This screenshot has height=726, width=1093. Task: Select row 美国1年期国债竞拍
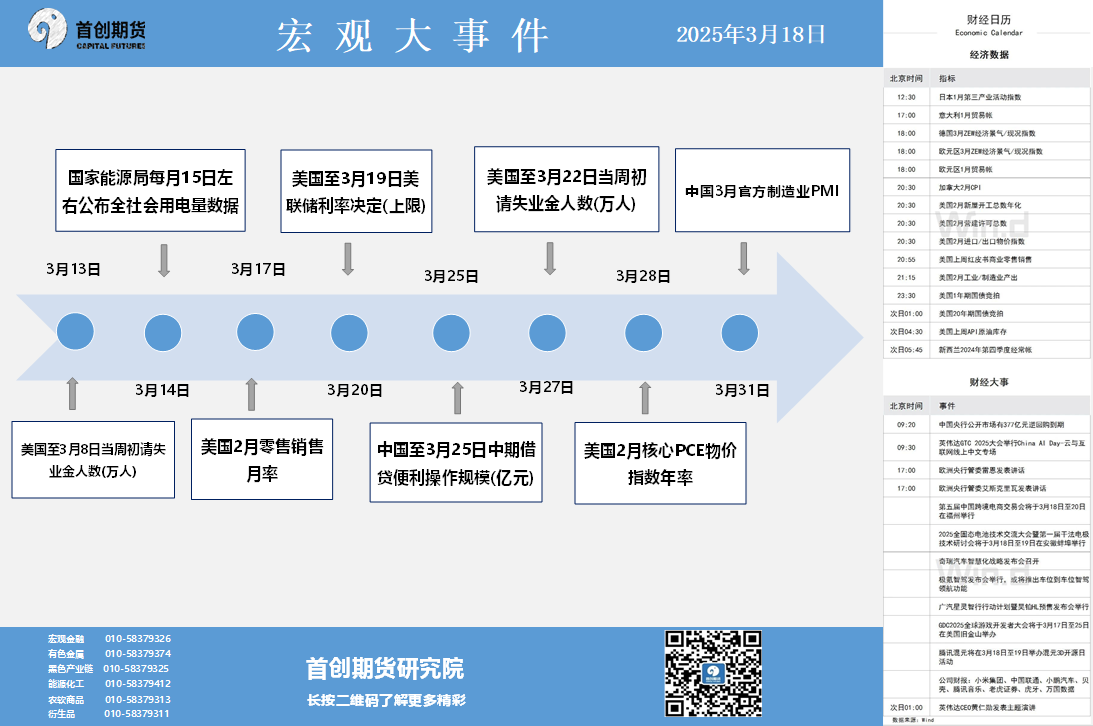coord(987,296)
